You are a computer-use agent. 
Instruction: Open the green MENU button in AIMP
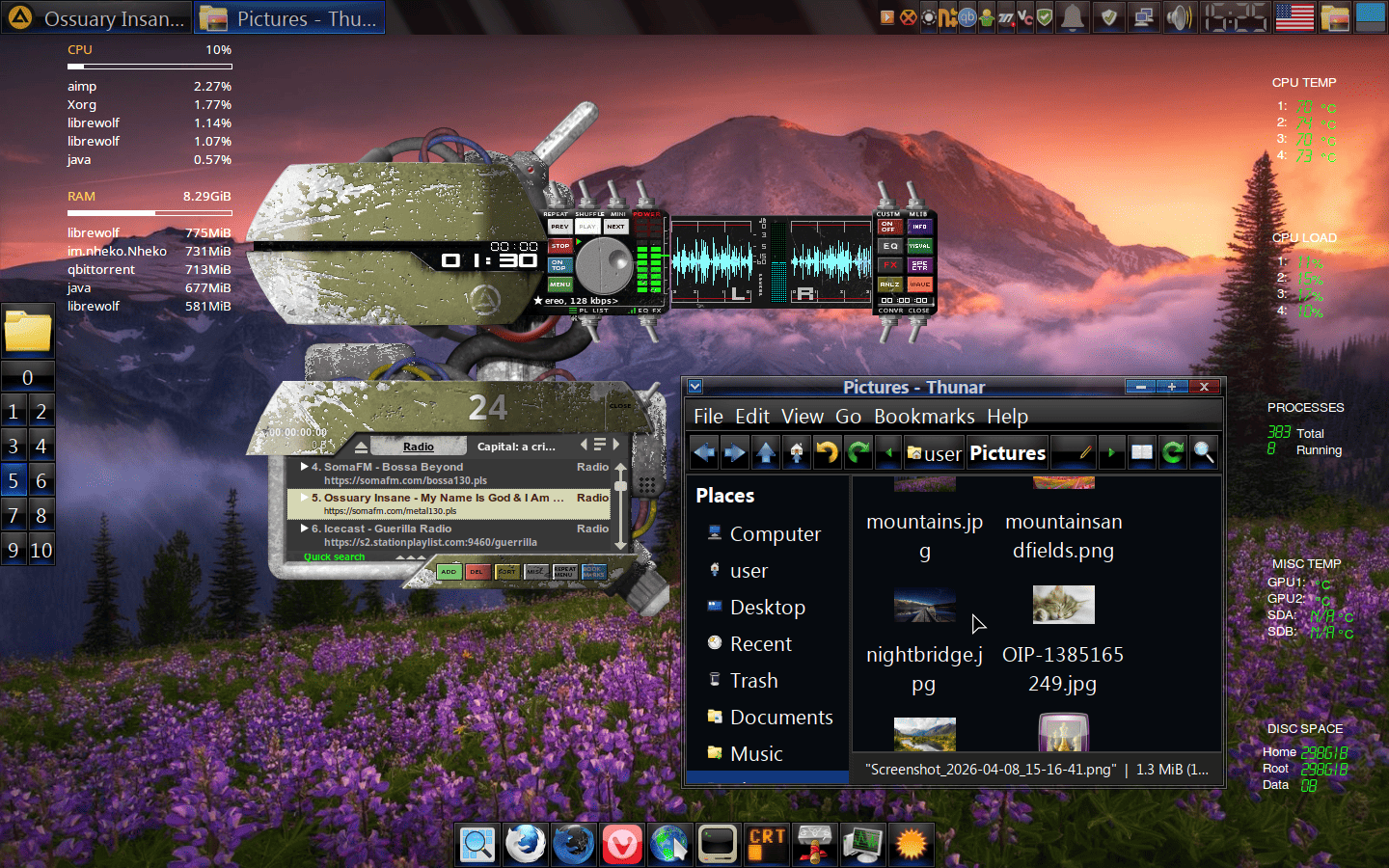[x=559, y=285]
